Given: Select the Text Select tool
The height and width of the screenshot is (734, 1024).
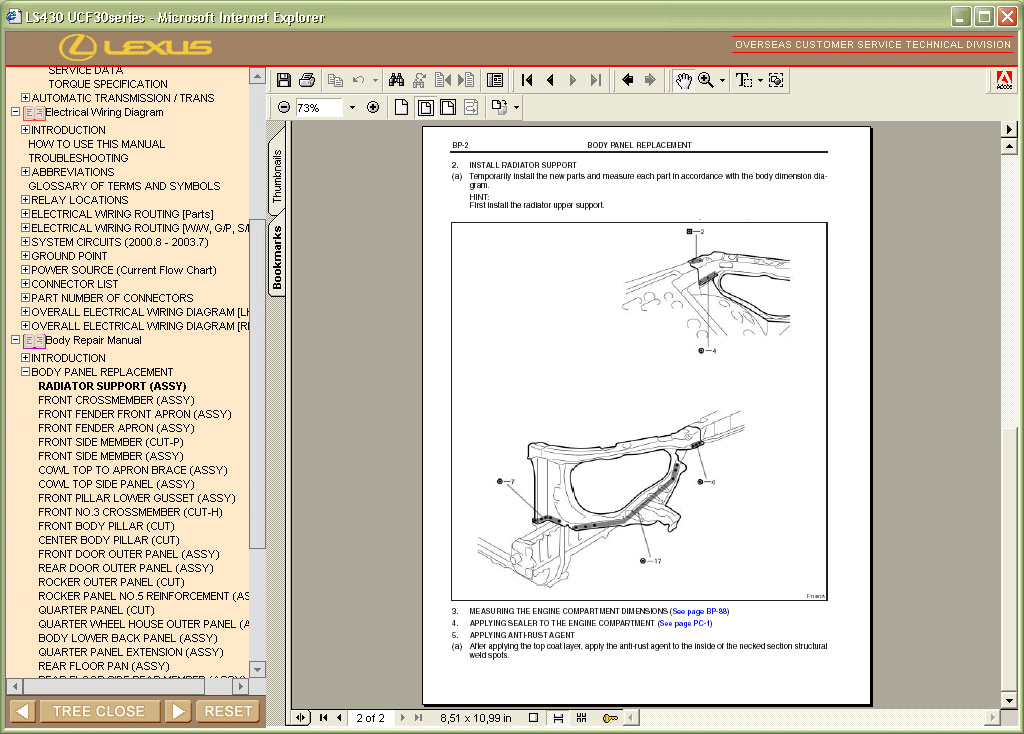Looking at the screenshot, I should (743, 80).
